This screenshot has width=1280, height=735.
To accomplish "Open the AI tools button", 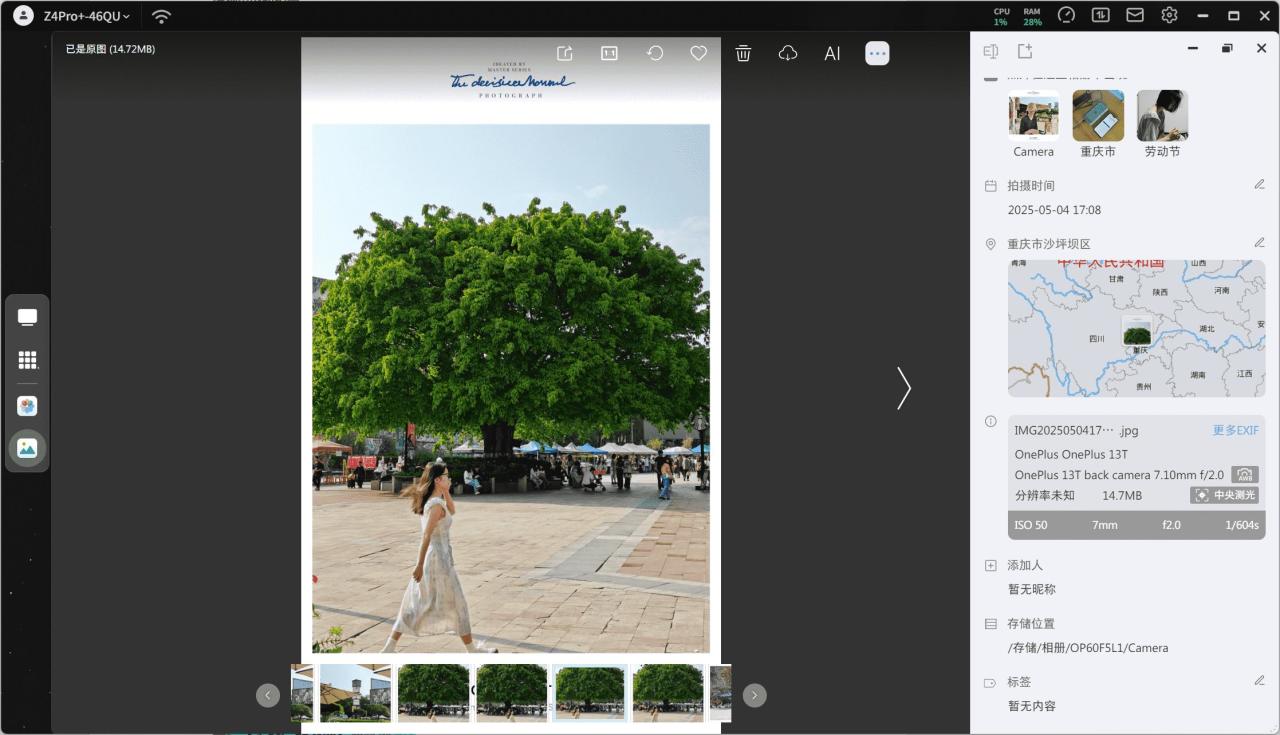I will [832, 53].
